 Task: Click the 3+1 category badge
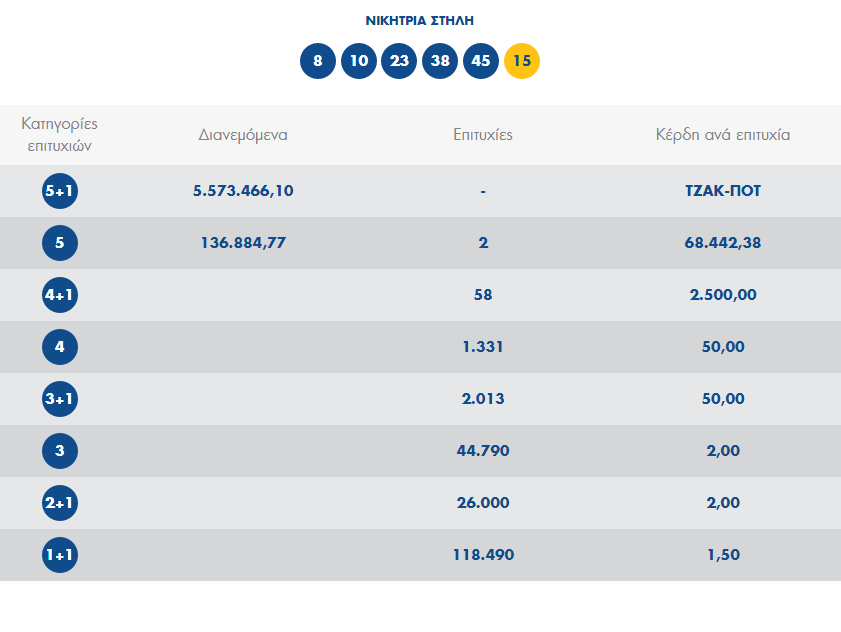(60, 399)
